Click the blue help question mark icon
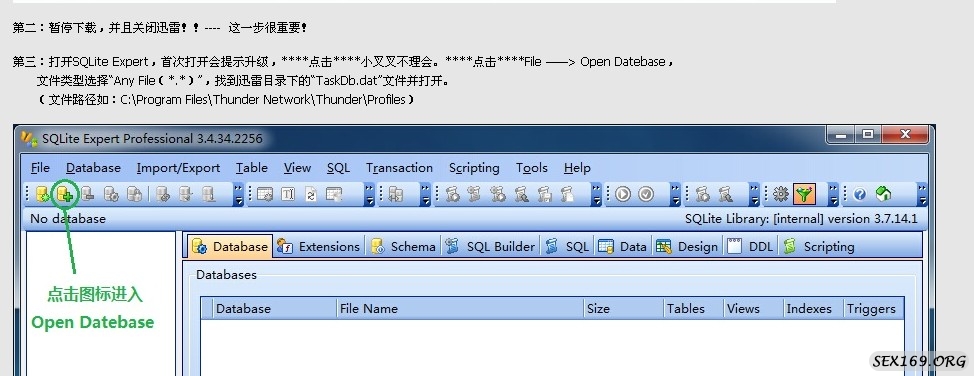This screenshot has height=376, width=974. coord(860,195)
